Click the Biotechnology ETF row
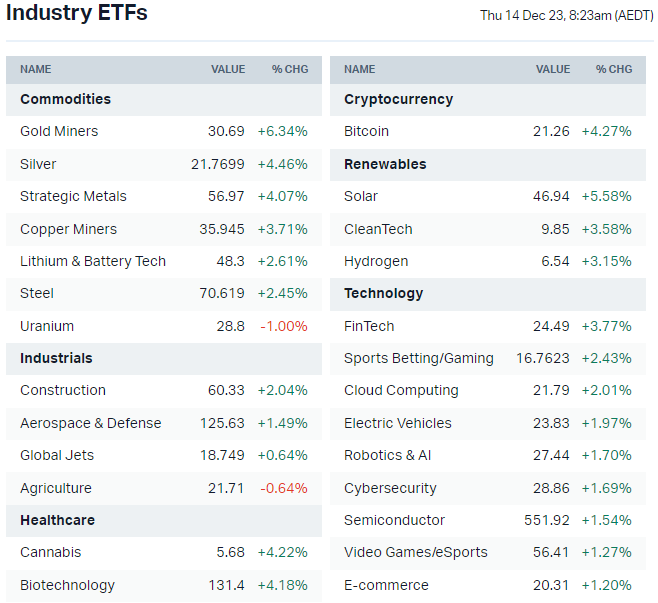Viewport: 658px width, 603px height. point(67,585)
